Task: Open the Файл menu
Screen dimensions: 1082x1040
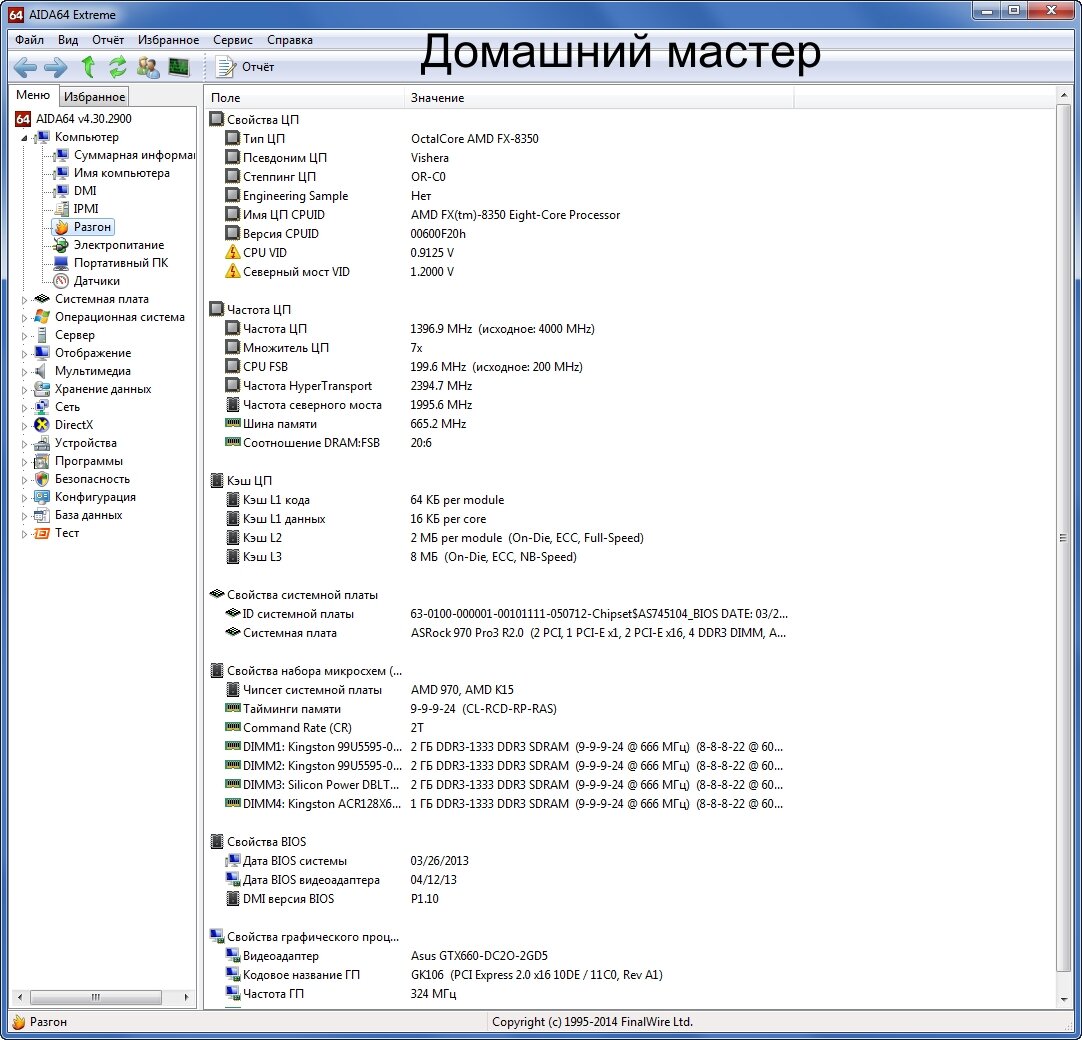Action: (30, 40)
